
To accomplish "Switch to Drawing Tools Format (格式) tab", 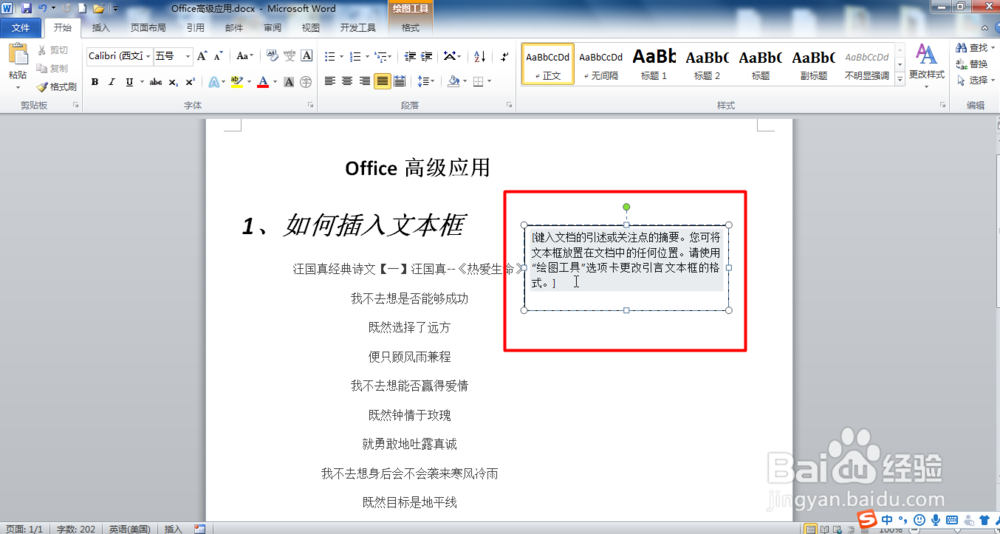I will [411, 27].
